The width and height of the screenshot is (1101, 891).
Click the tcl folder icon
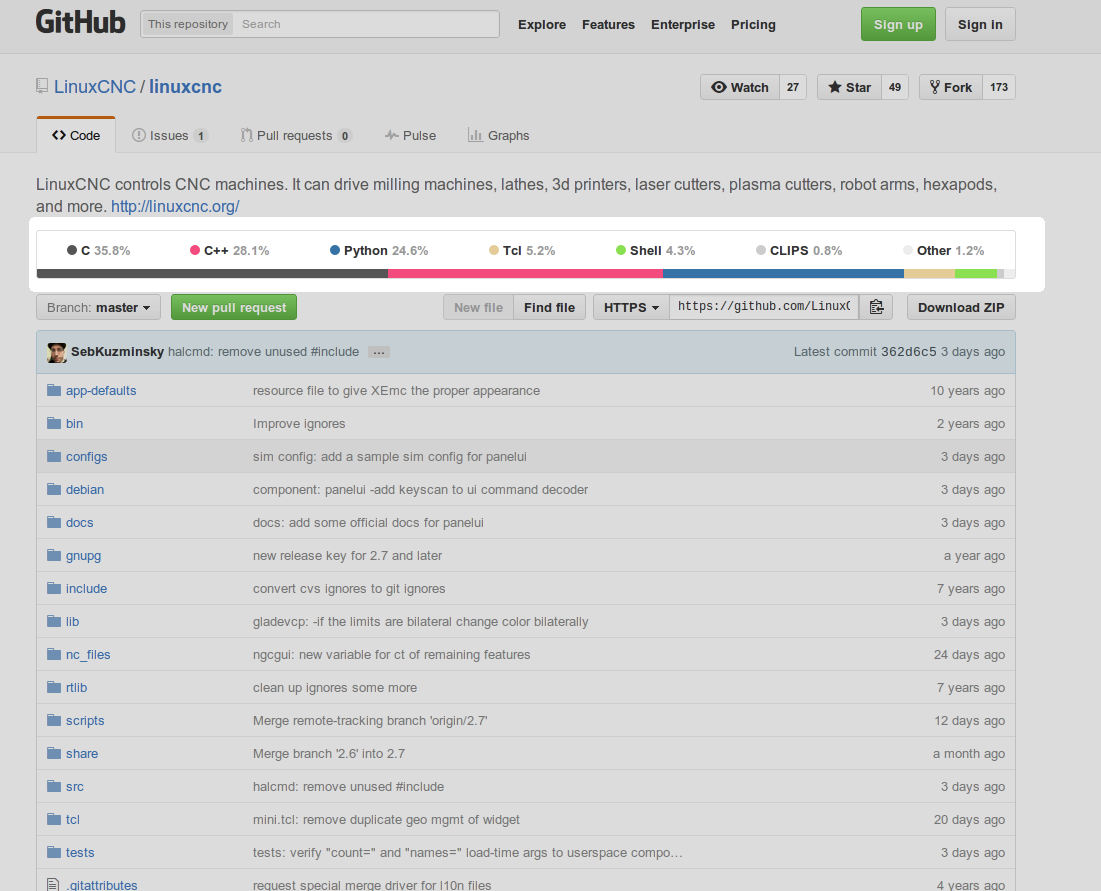click(x=54, y=819)
